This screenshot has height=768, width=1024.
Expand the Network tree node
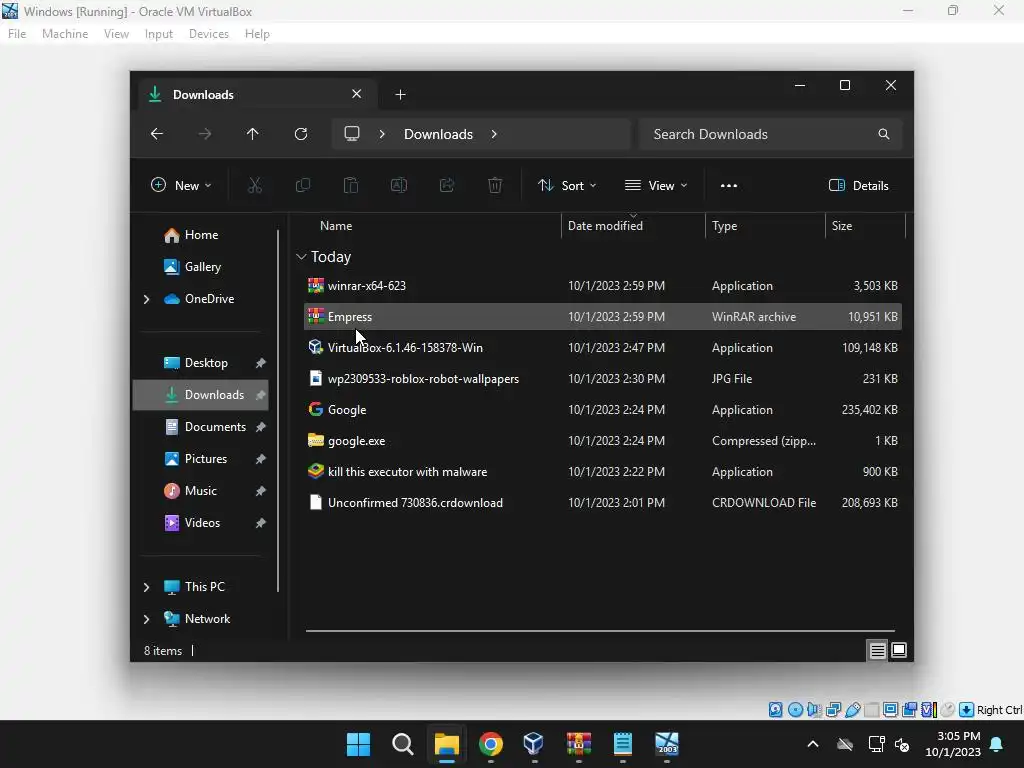coord(146,619)
